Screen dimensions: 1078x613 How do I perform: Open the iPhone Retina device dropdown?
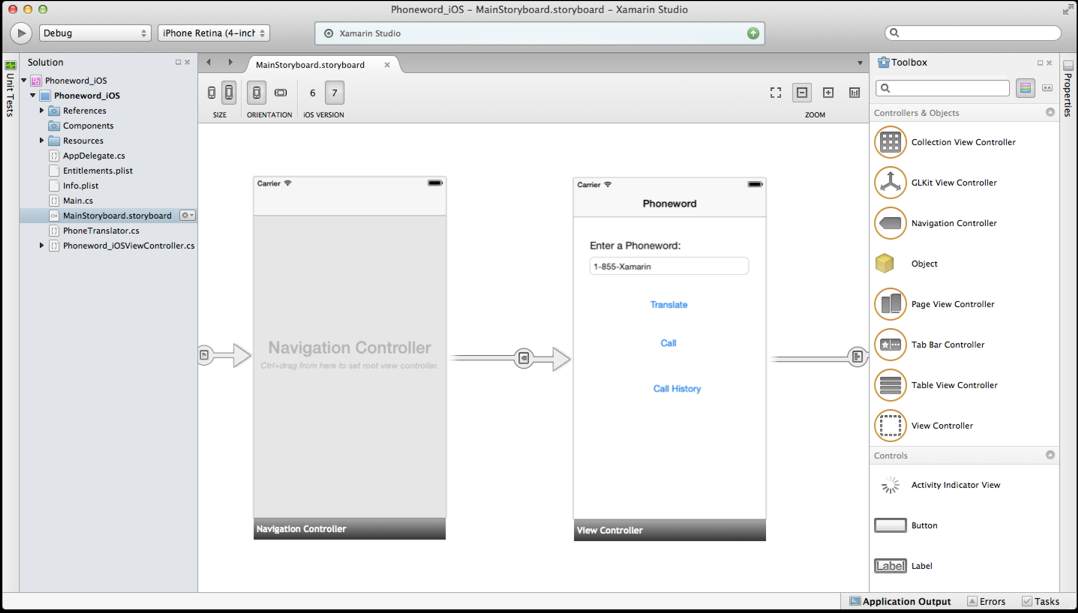pyautogui.click(x=214, y=33)
